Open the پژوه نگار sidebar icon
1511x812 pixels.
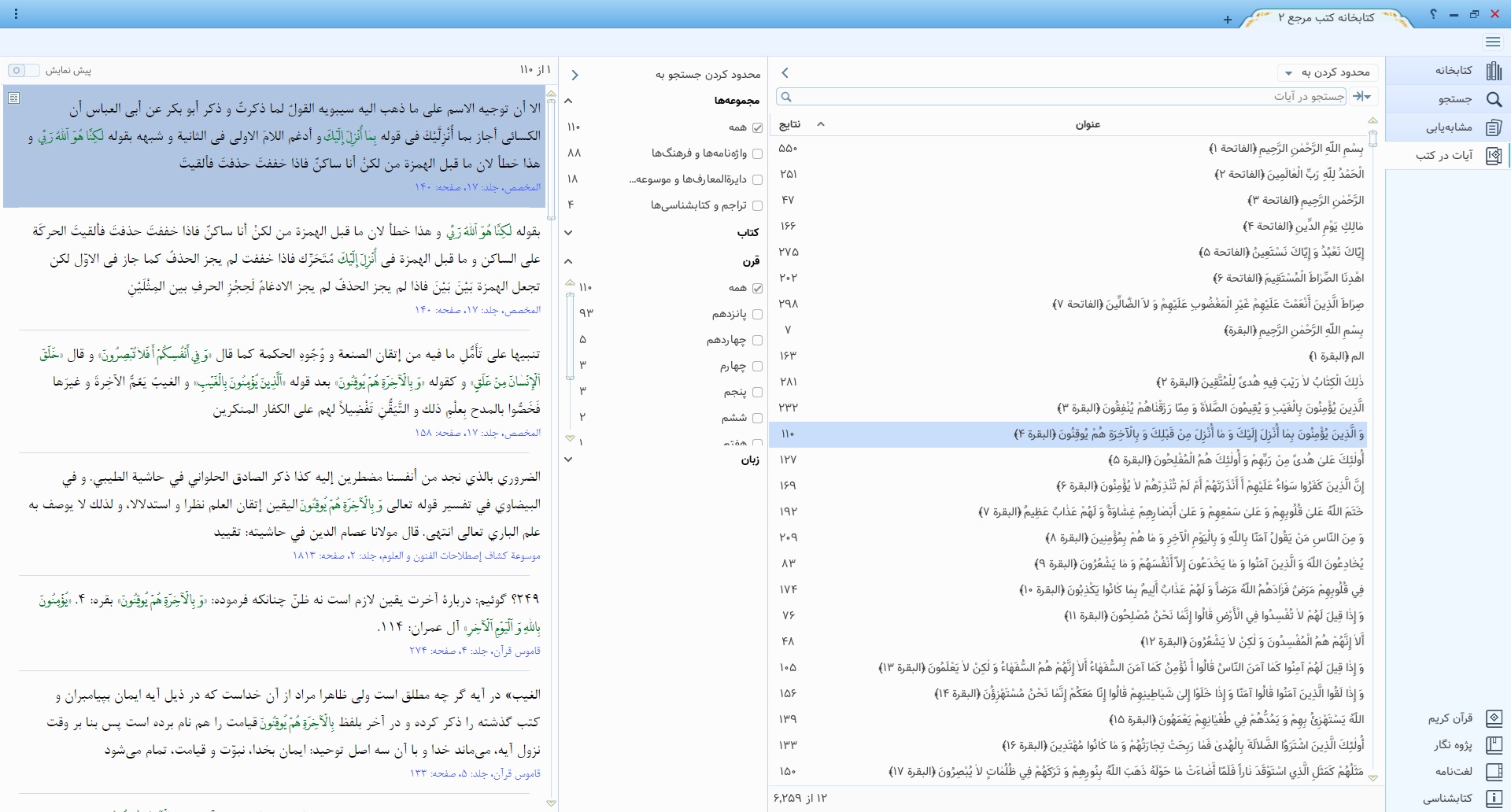coord(1494,744)
